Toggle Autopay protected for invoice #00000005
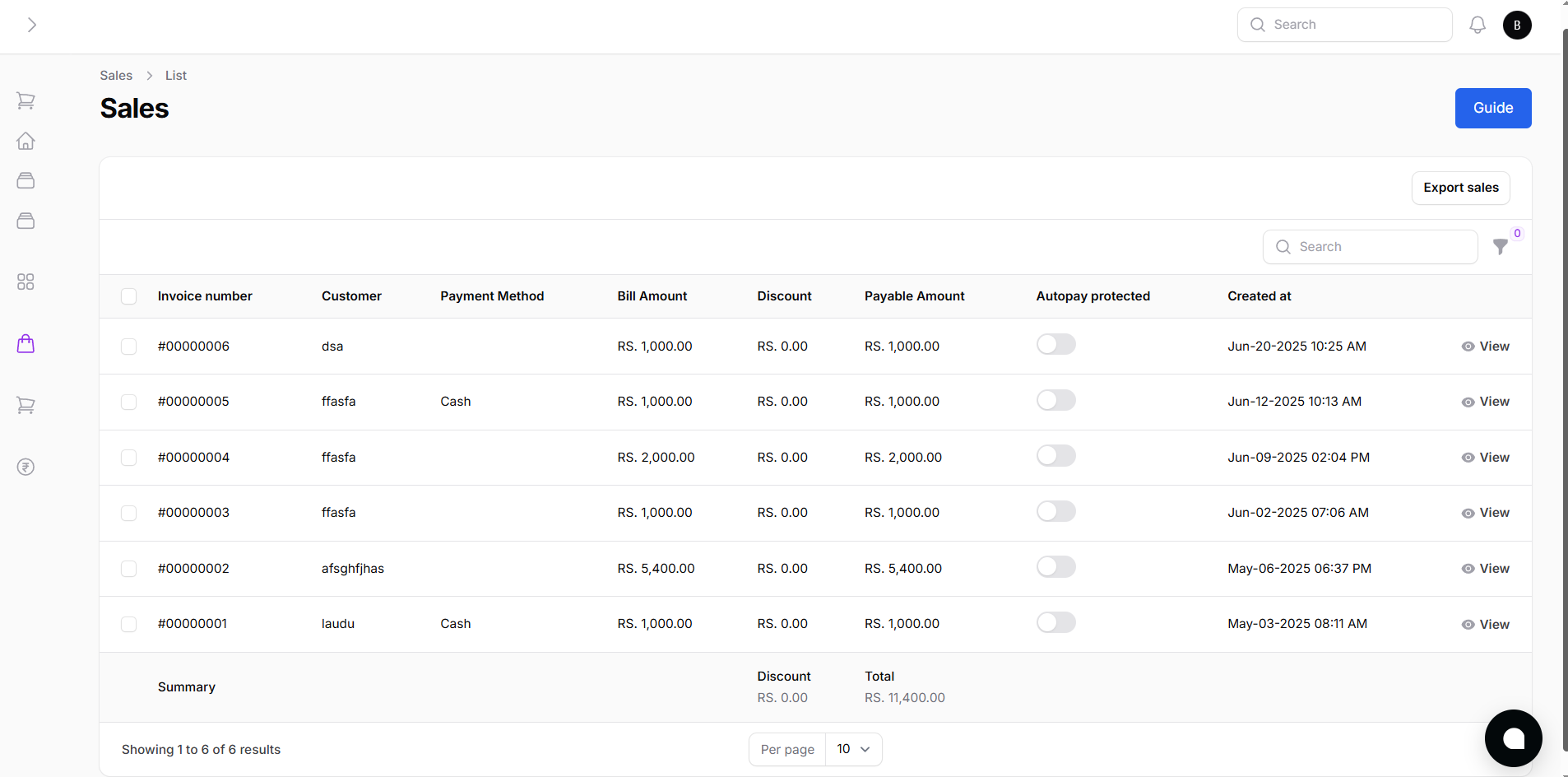 (1056, 400)
